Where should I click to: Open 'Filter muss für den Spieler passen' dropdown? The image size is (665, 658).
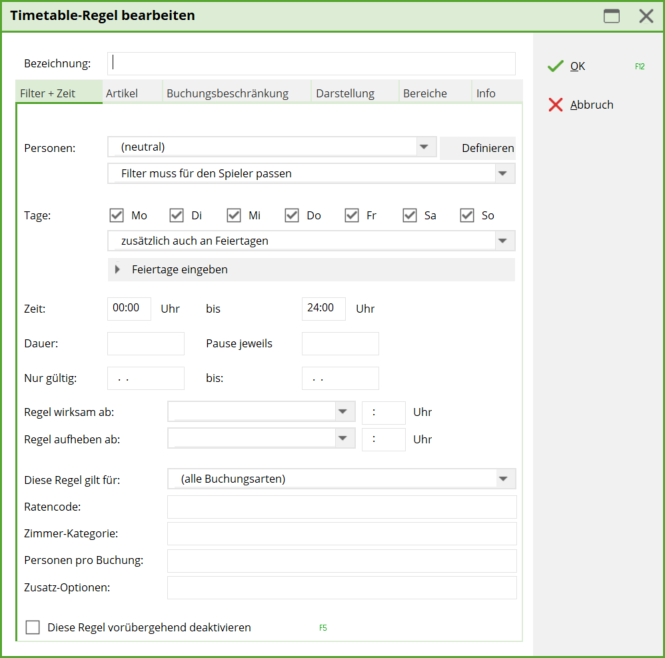click(503, 174)
